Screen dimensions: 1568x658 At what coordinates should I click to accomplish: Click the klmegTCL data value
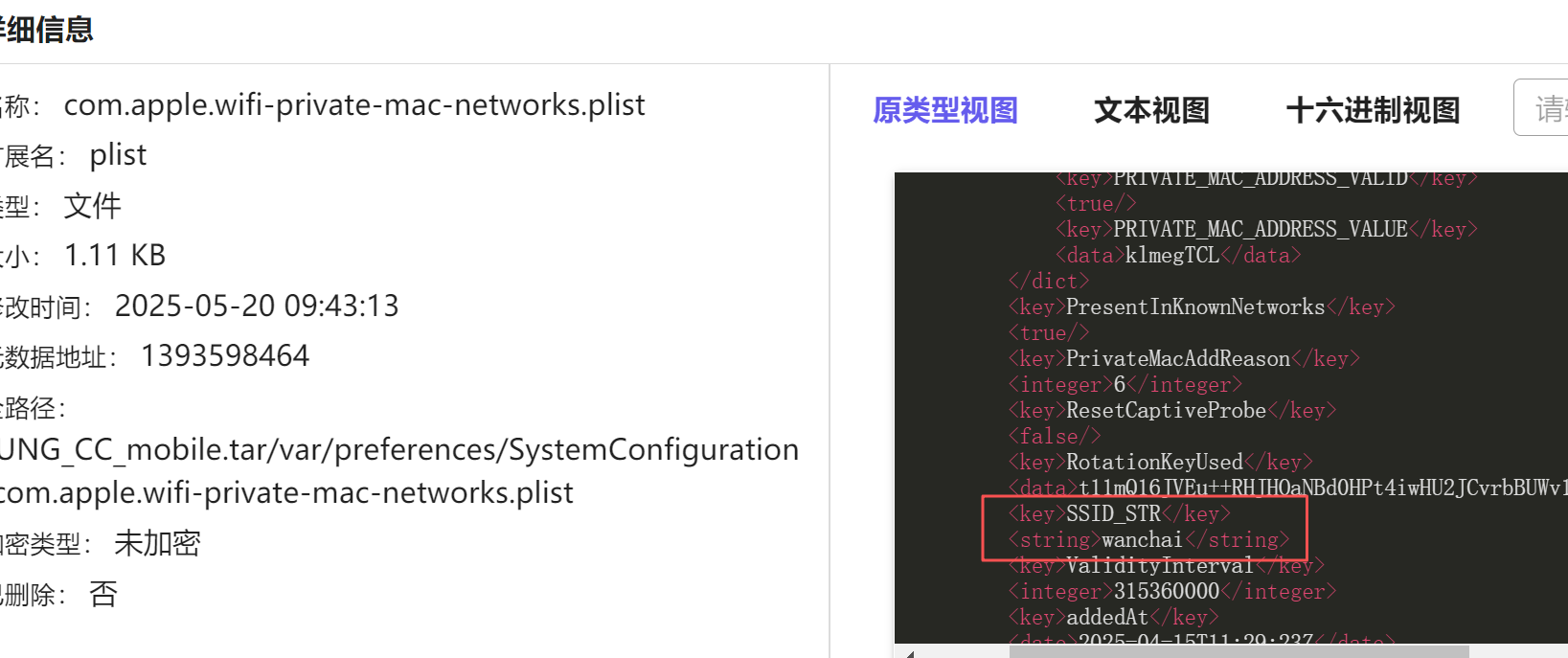tap(1171, 256)
